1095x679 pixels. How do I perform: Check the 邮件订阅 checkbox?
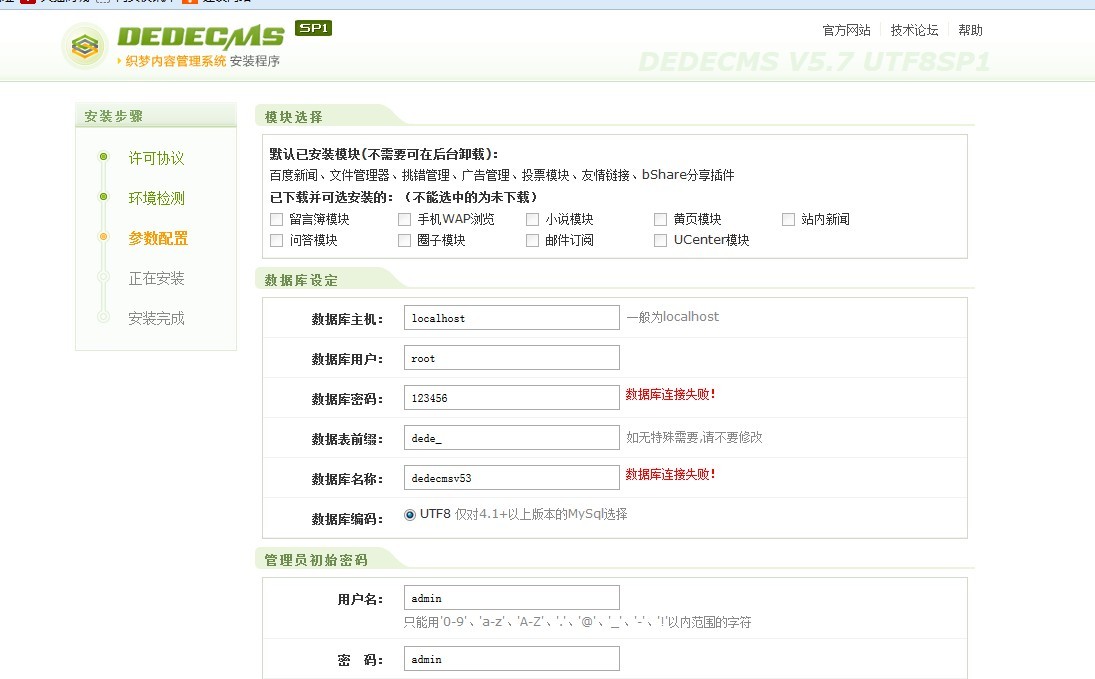click(x=532, y=240)
